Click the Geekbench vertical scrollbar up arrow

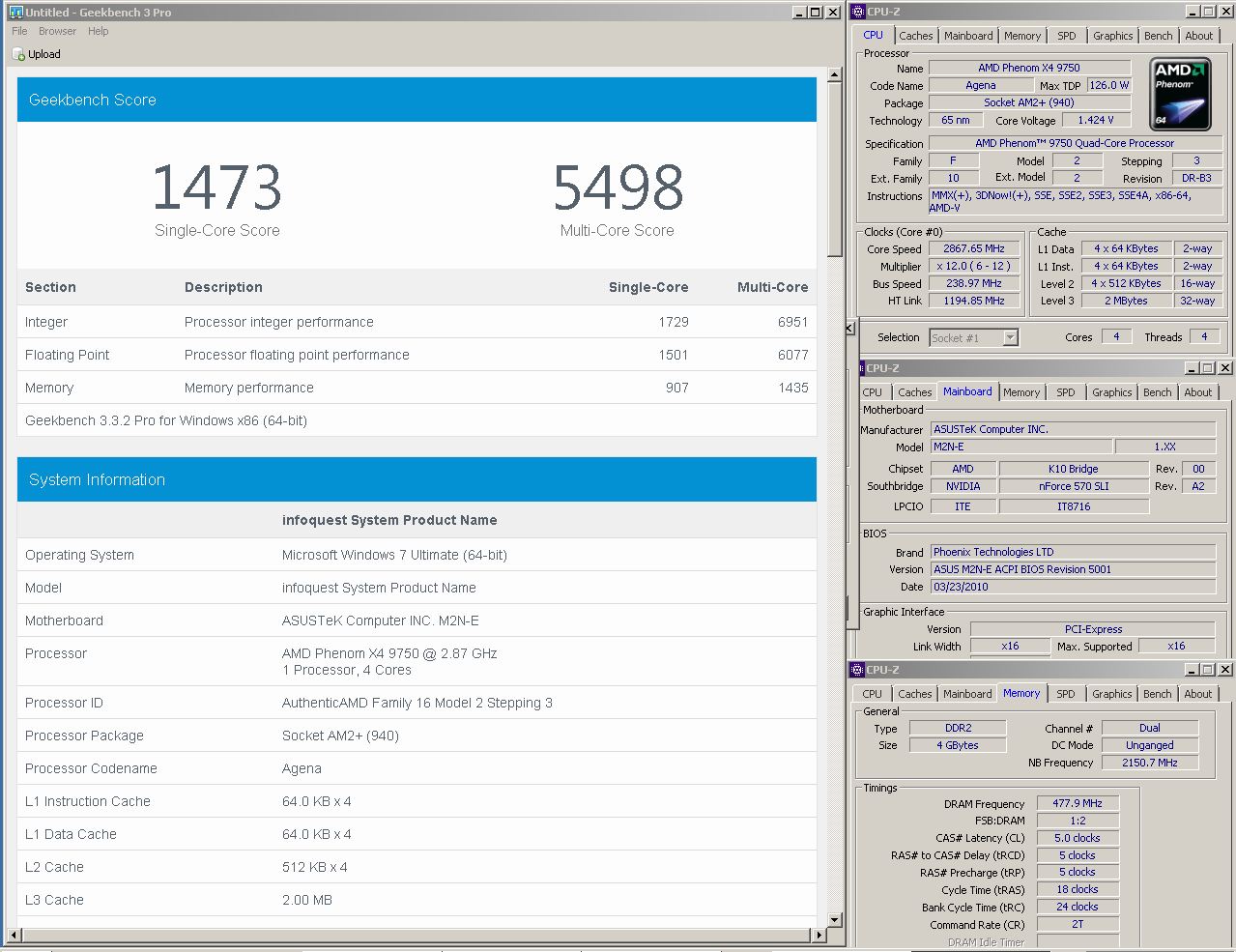pyautogui.click(x=836, y=73)
